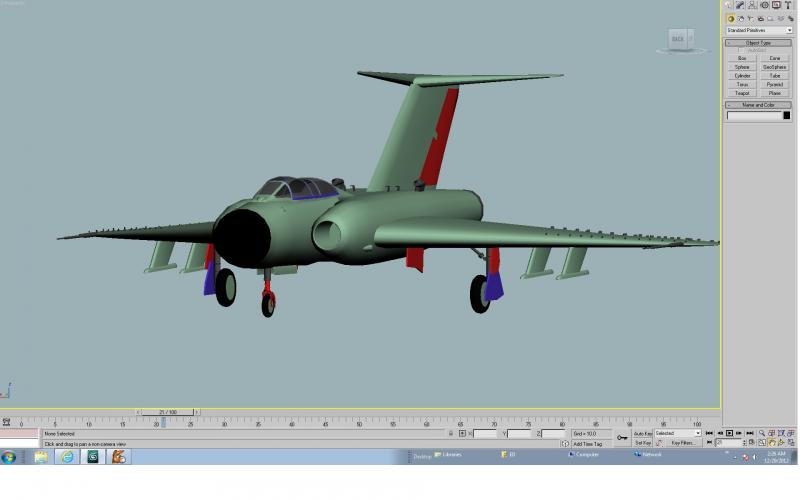Open the Standard Primitives dropdown

click(759, 30)
